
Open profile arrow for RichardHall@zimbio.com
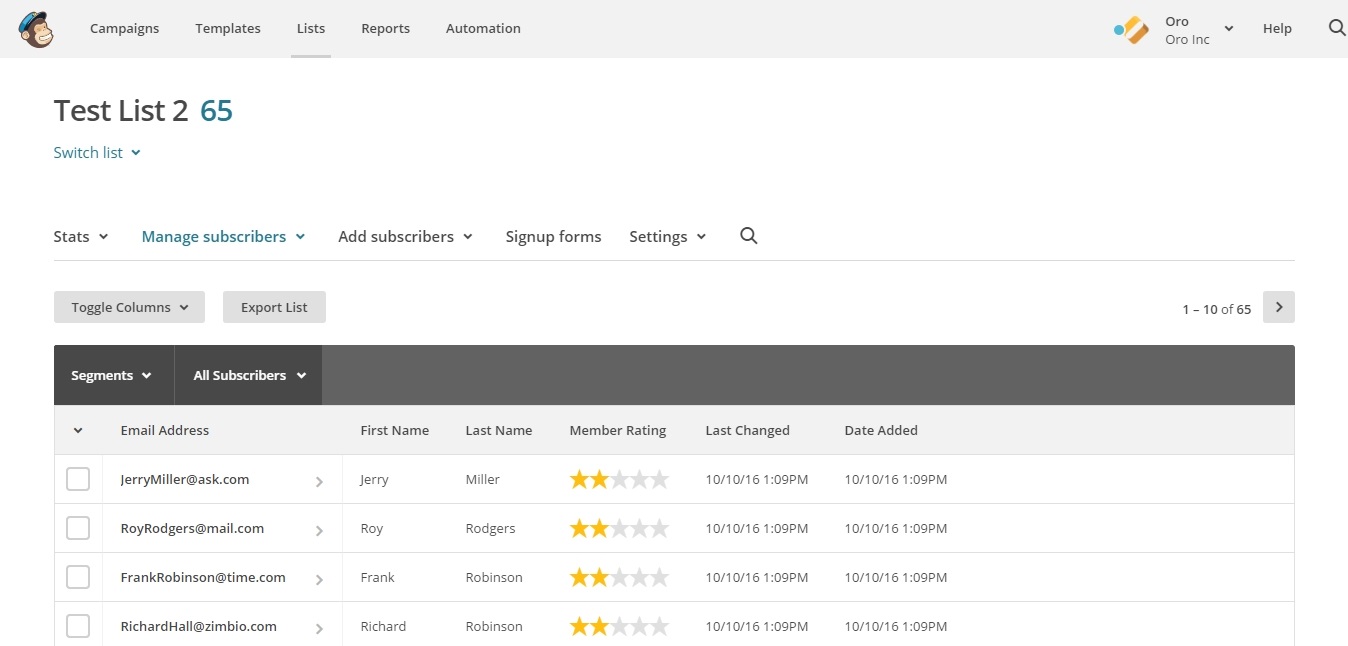pos(319,628)
